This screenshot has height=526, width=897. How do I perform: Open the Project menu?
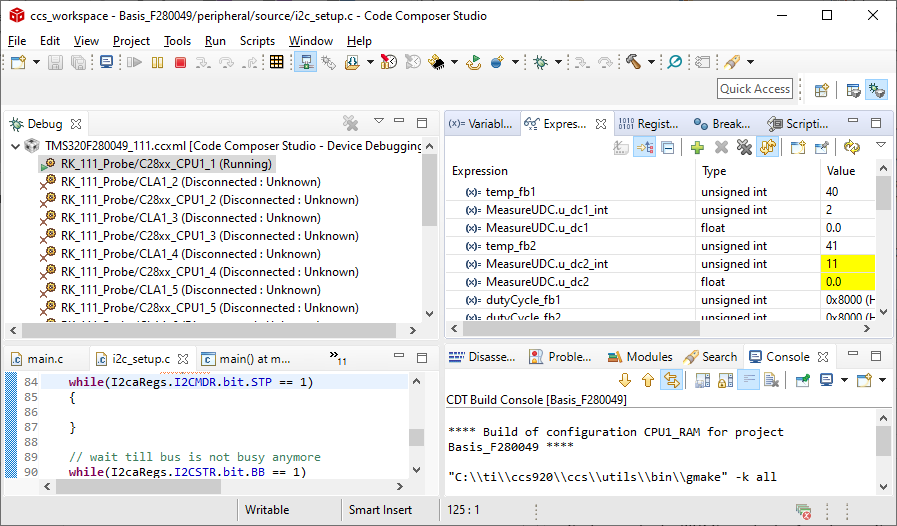point(131,41)
